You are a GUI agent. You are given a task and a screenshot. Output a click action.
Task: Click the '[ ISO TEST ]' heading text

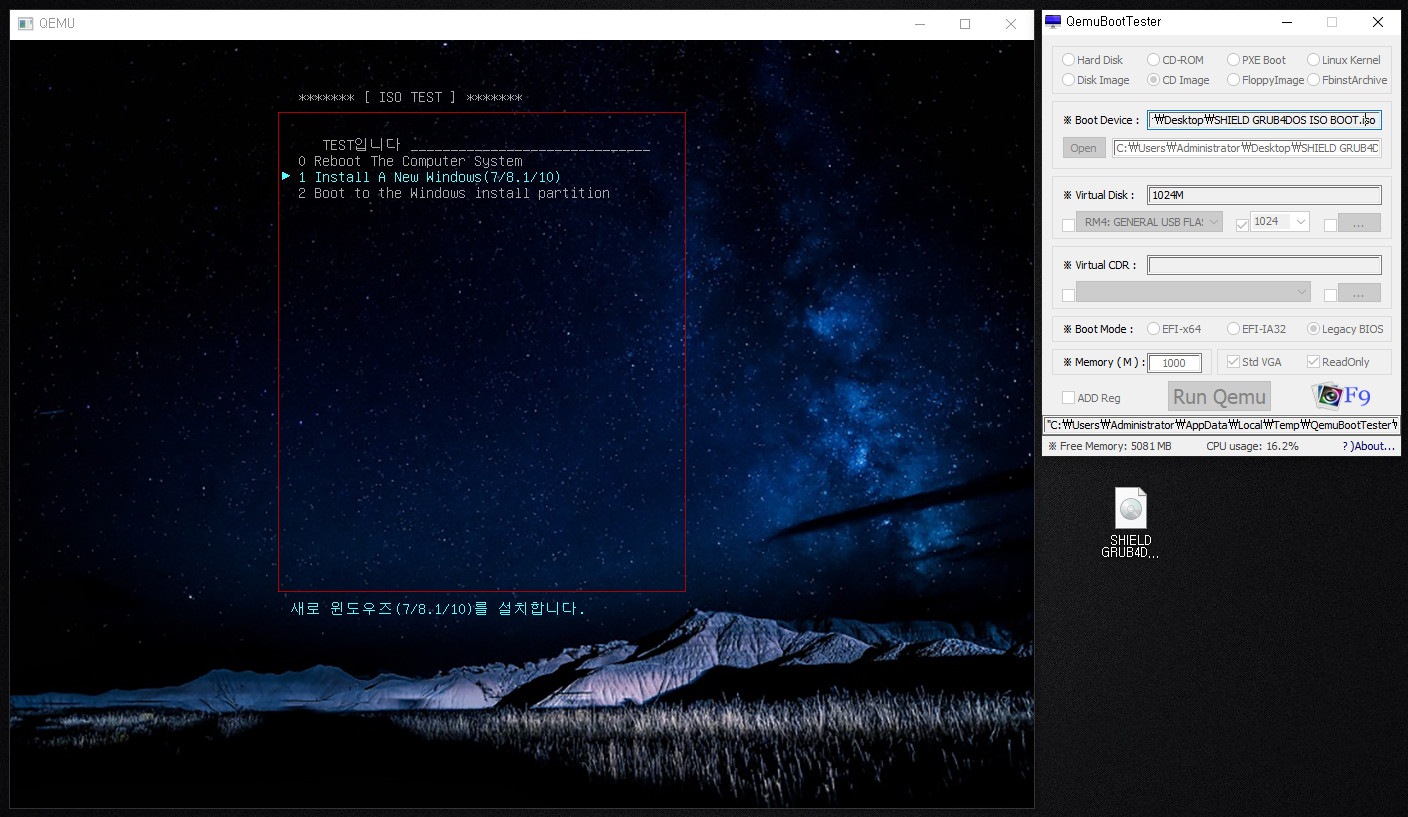click(x=410, y=97)
